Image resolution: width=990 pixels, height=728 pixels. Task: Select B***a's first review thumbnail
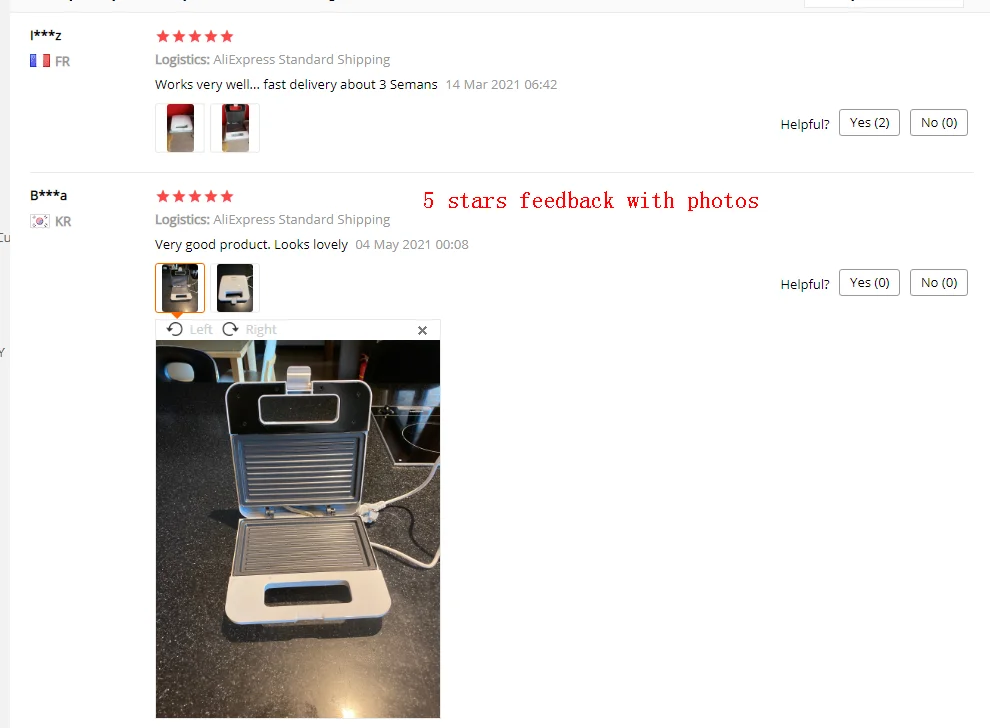tap(180, 288)
